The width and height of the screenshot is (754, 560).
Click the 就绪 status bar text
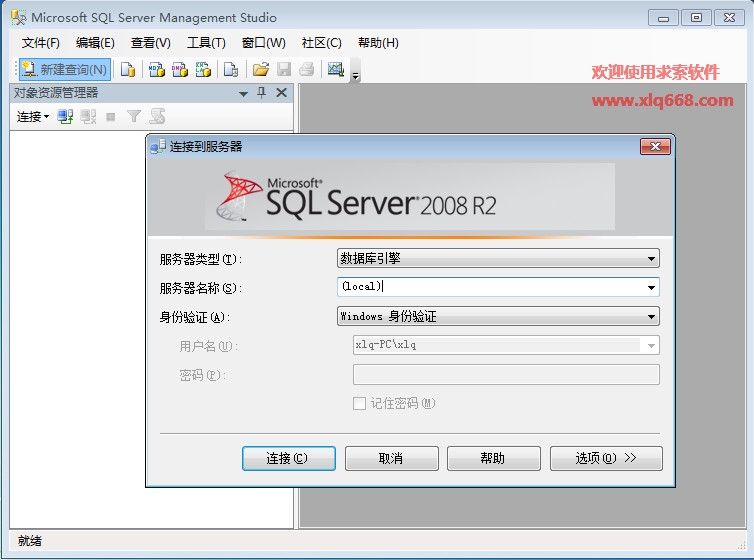30,541
